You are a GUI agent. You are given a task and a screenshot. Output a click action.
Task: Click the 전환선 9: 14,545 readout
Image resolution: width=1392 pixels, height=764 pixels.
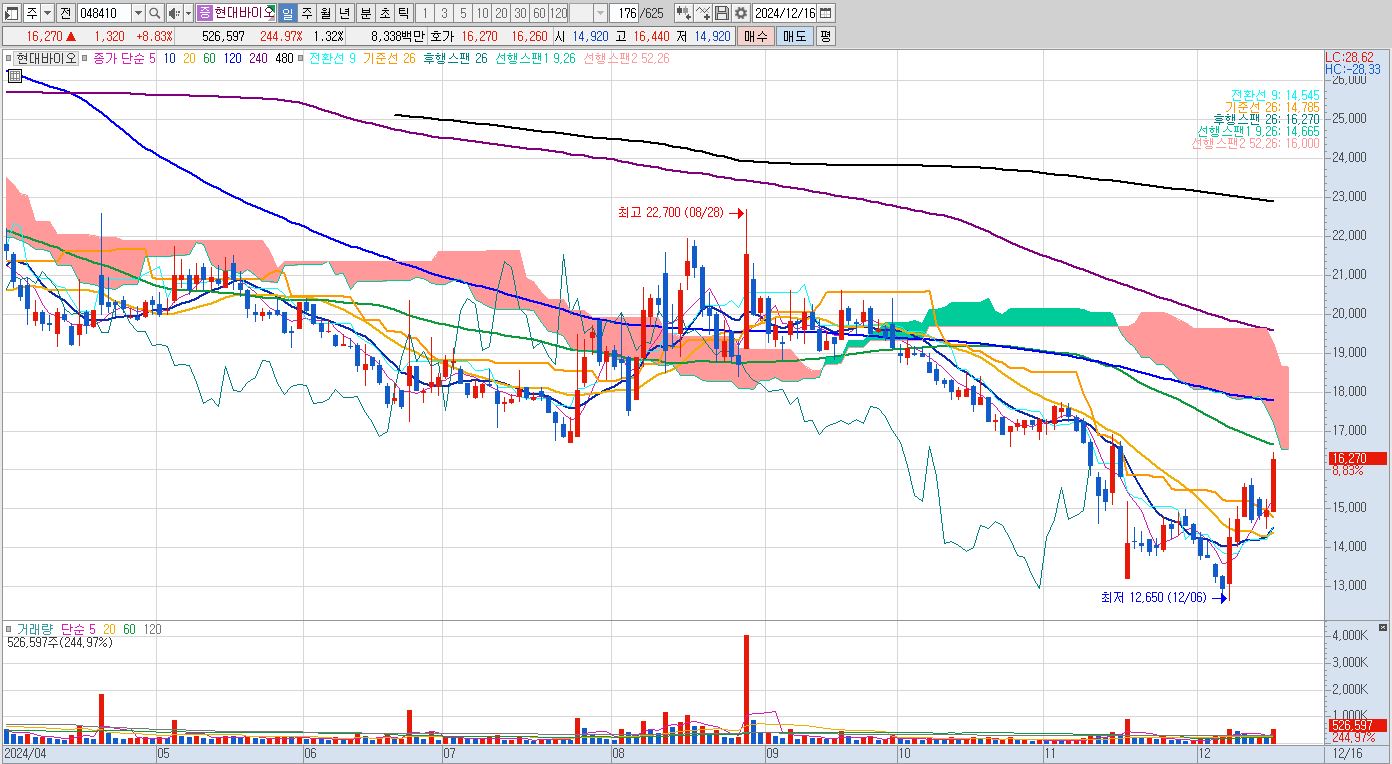point(1274,95)
